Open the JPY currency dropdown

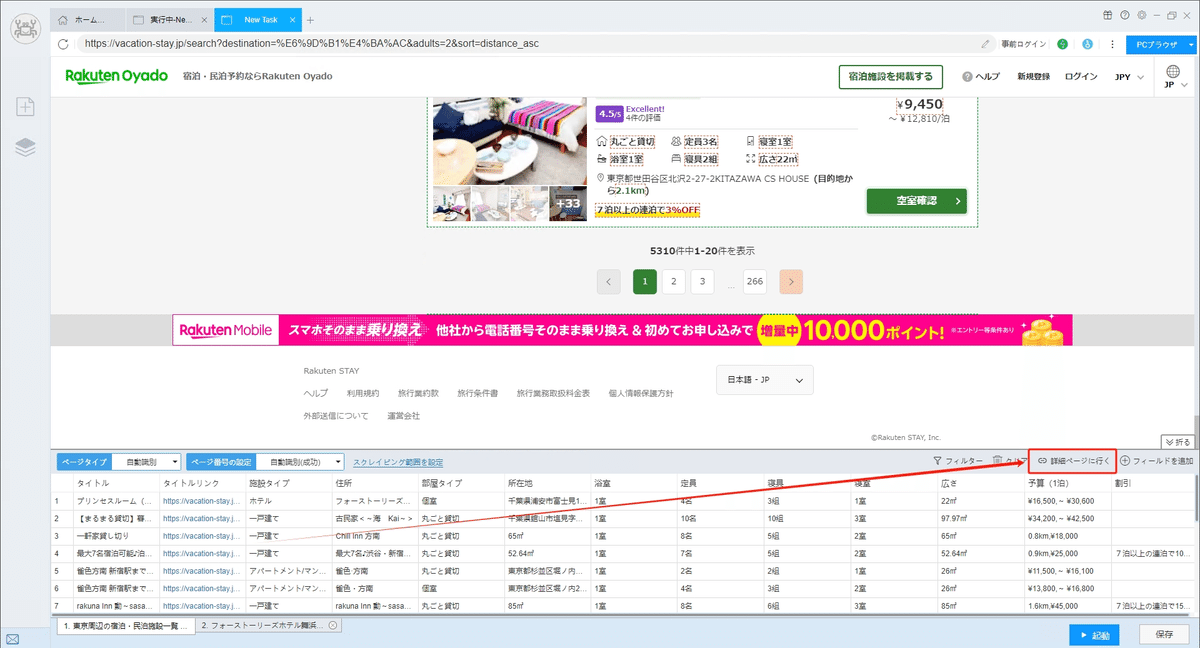pyautogui.click(x=1129, y=77)
